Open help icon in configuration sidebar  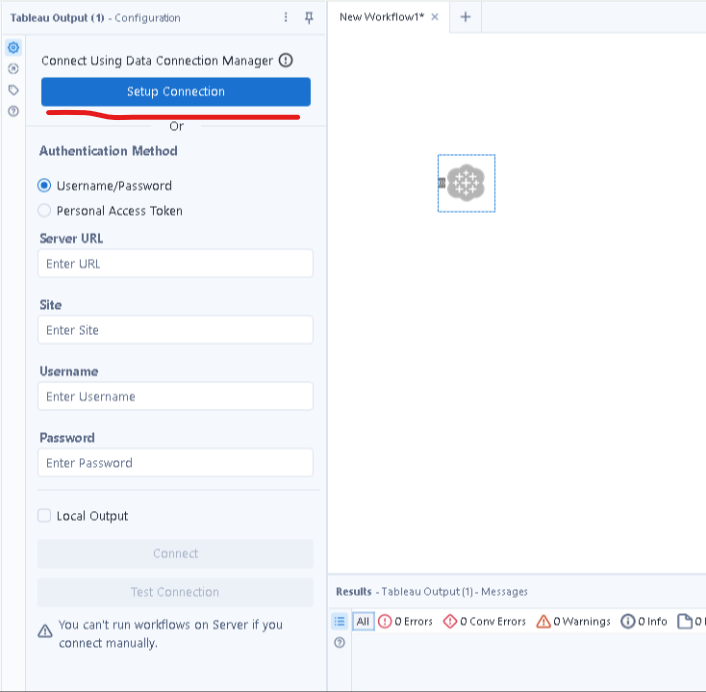pos(13,111)
